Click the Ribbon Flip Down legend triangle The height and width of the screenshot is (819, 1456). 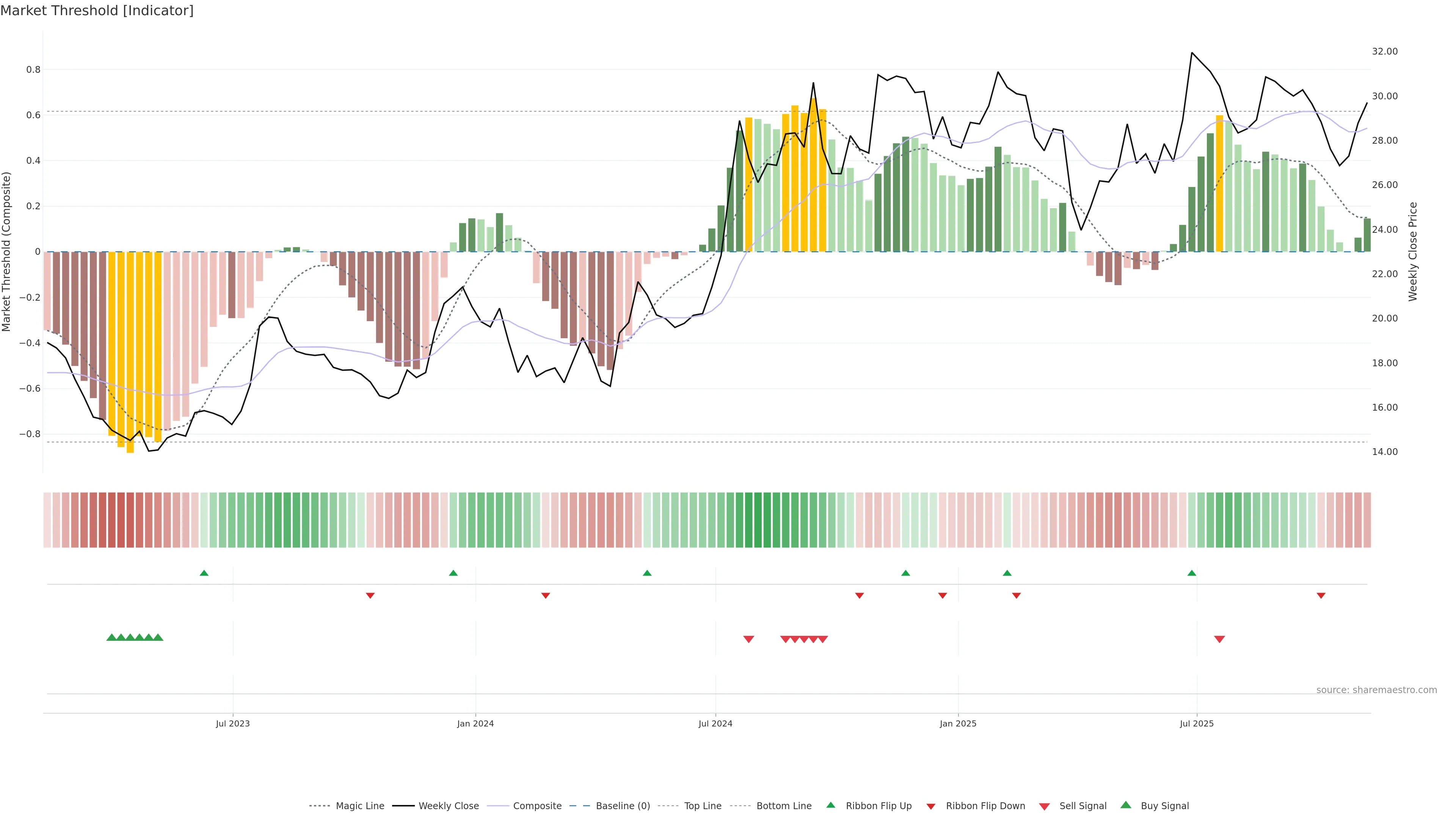click(x=931, y=806)
